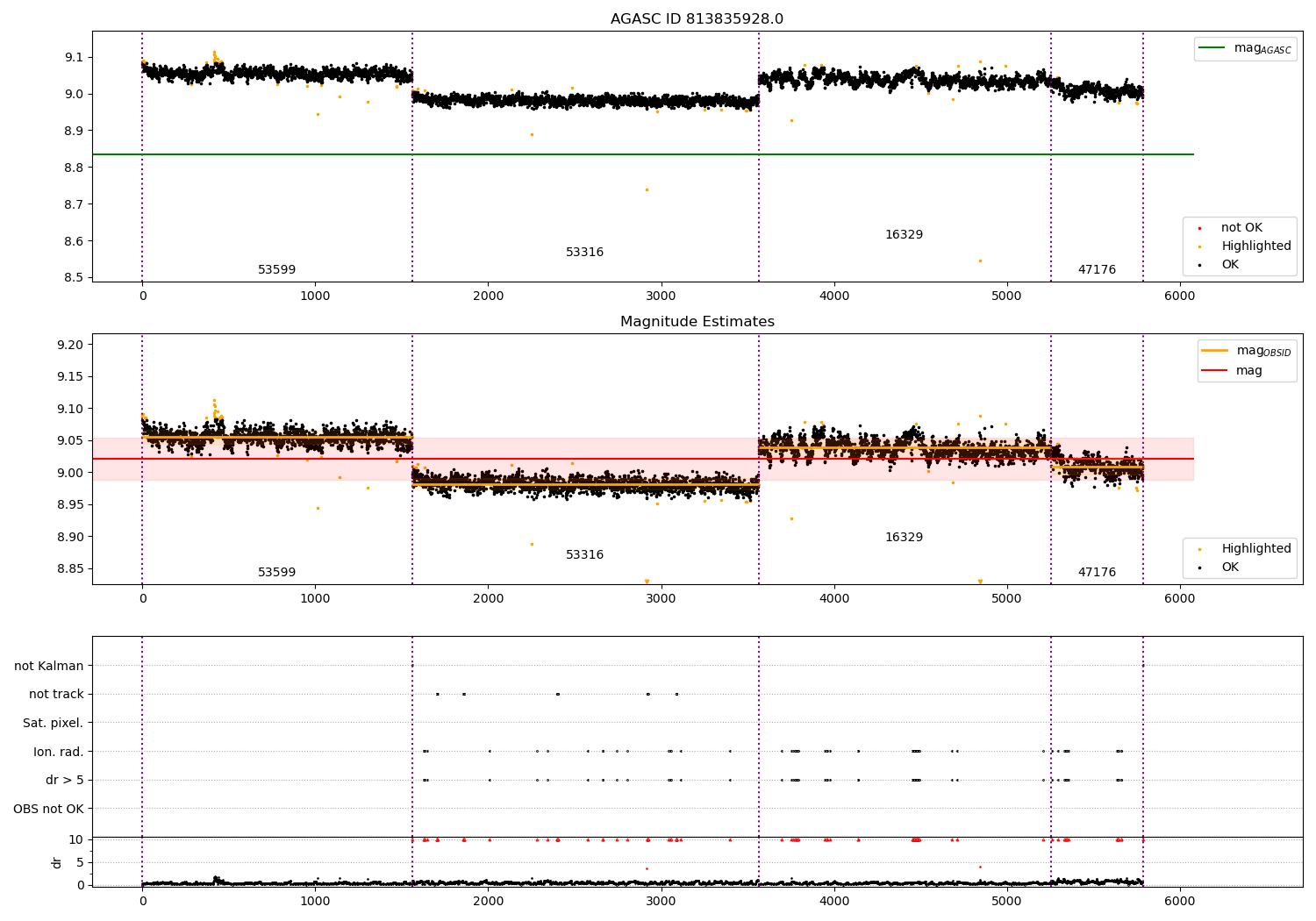This screenshot has height=921, width=1316.
Task: Click the 'Ion. rad.' row label
Action: [x=59, y=752]
